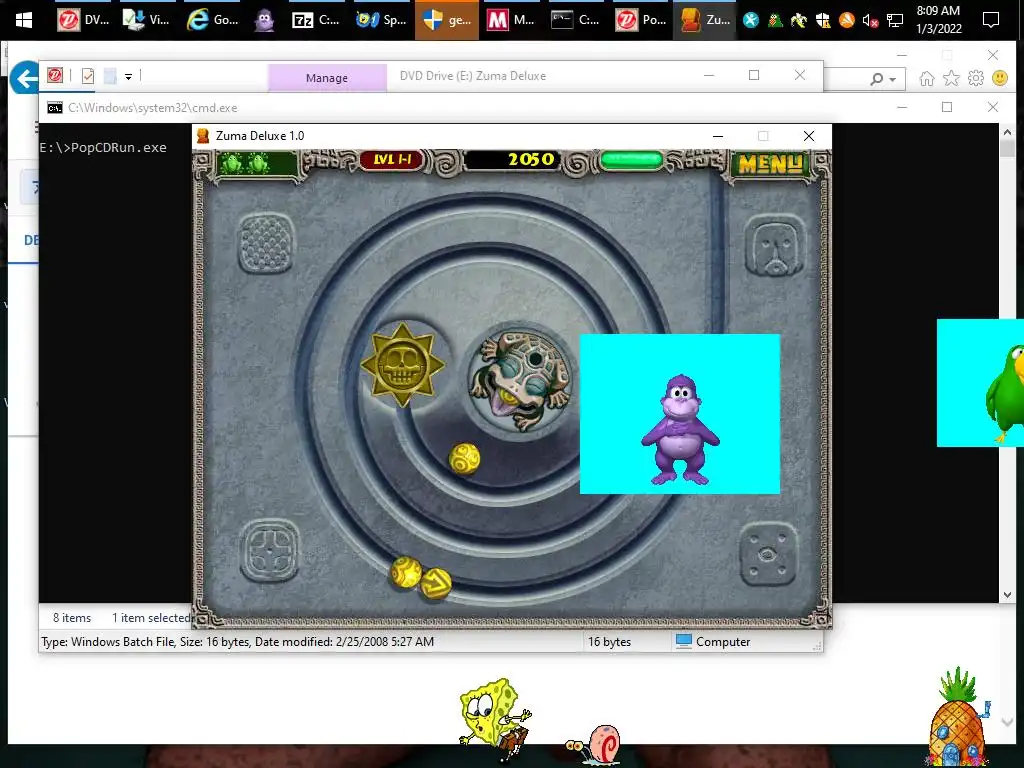Click the Zuma Deluxe window title icon
The image size is (1024, 768).
[x=203, y=136]
